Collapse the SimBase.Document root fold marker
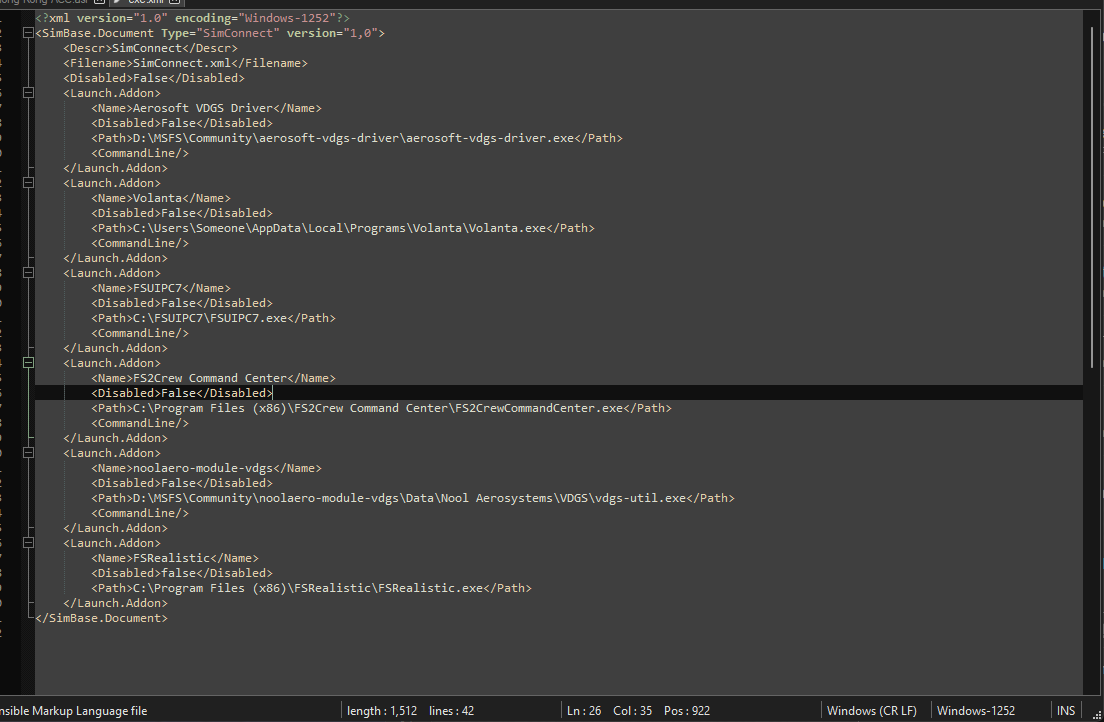 tap(28, 32)
